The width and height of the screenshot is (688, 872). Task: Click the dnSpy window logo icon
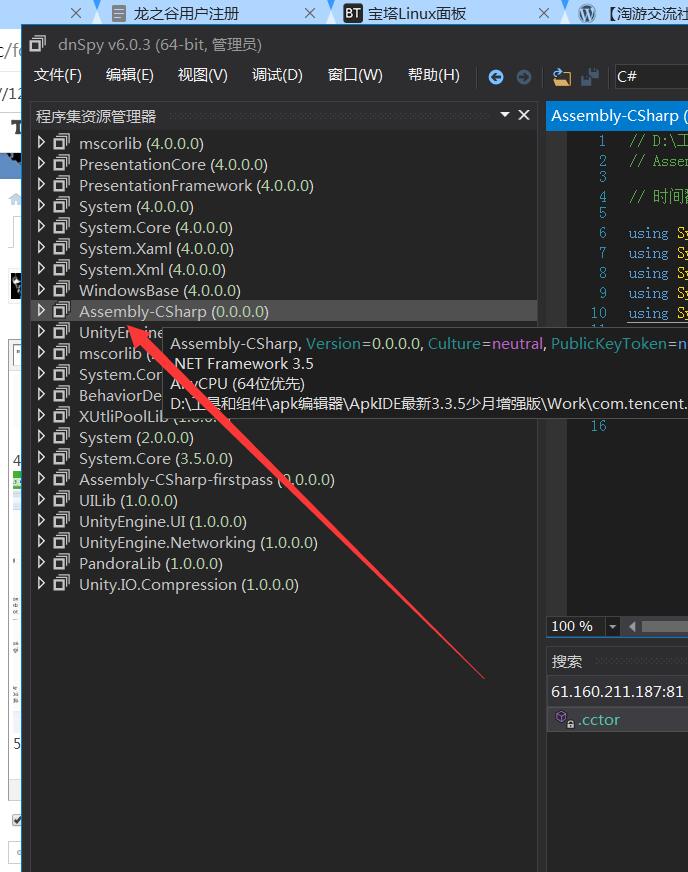[38, 44]
